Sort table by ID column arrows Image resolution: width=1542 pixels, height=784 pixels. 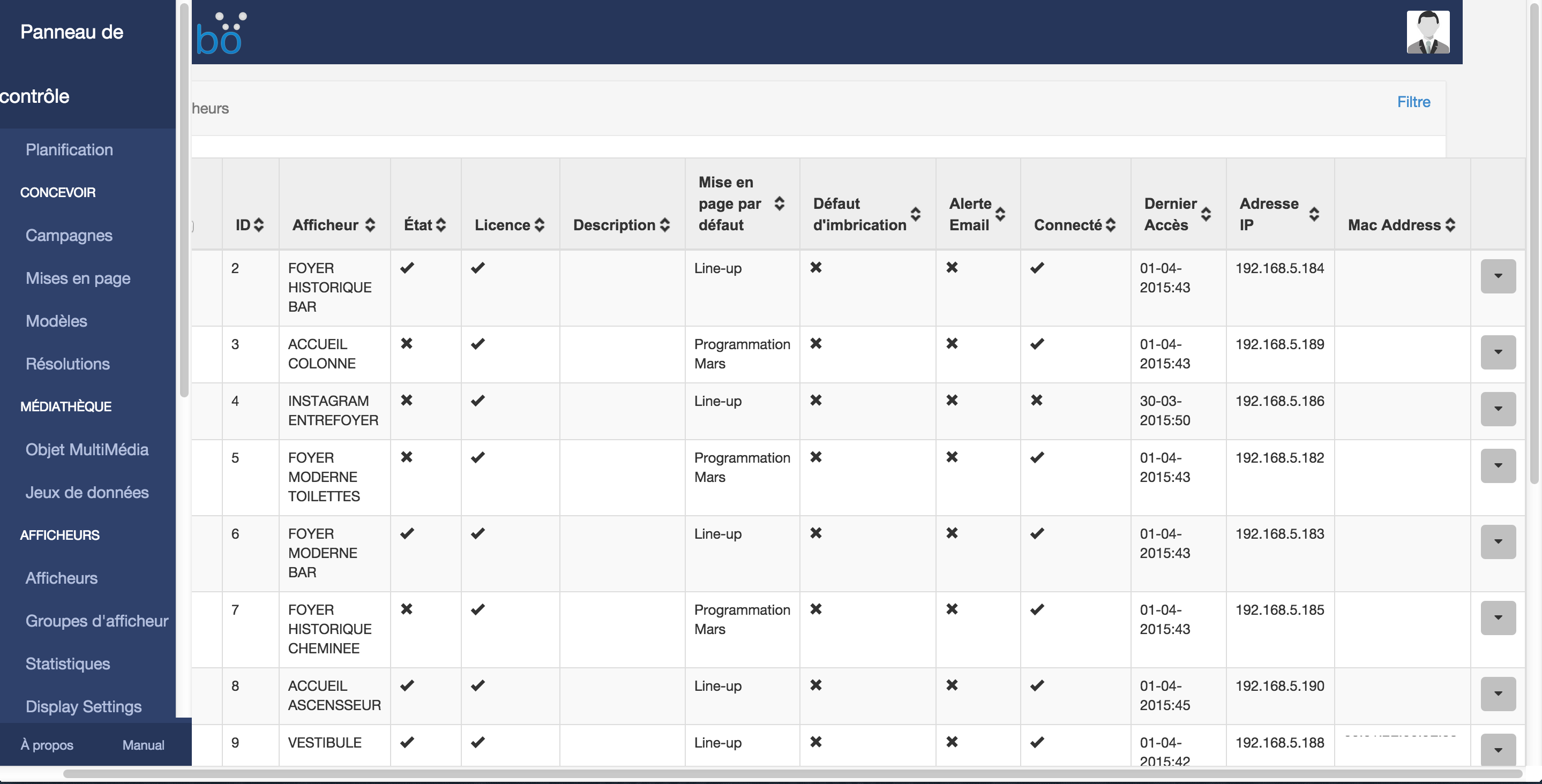click(x=259, y=225)
